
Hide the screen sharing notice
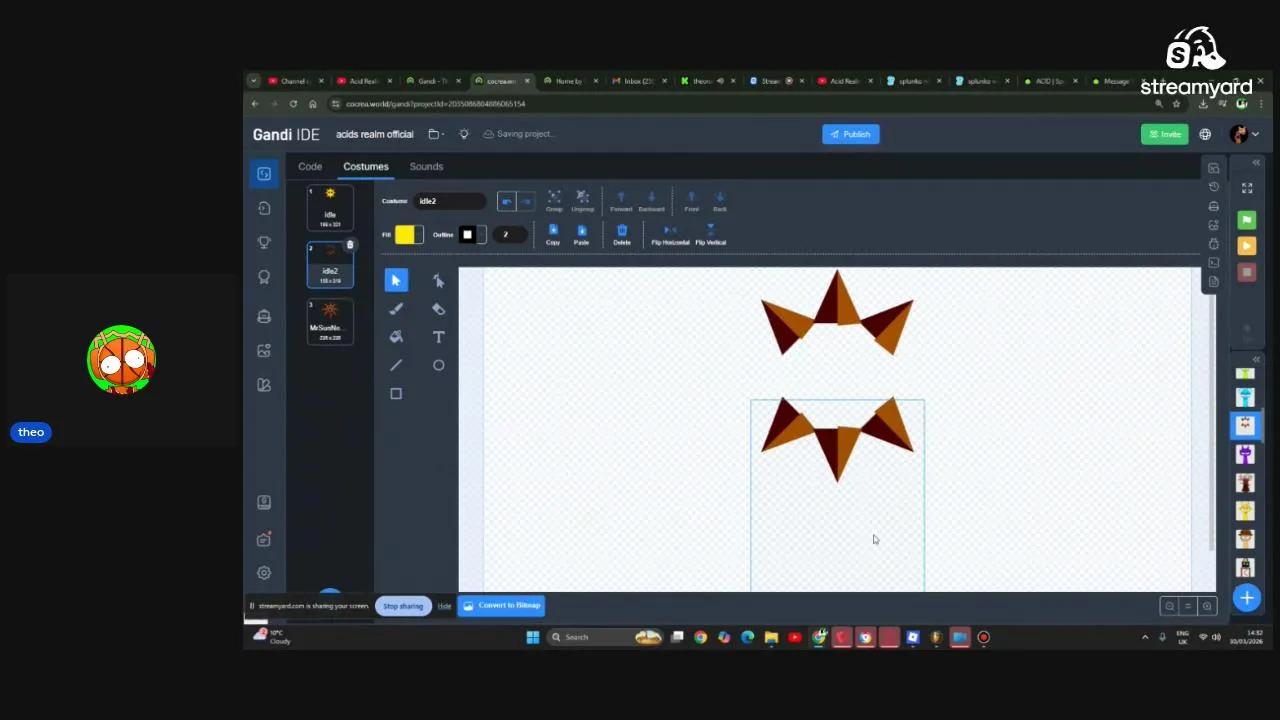pyautogui.click(x=444, y=606)
